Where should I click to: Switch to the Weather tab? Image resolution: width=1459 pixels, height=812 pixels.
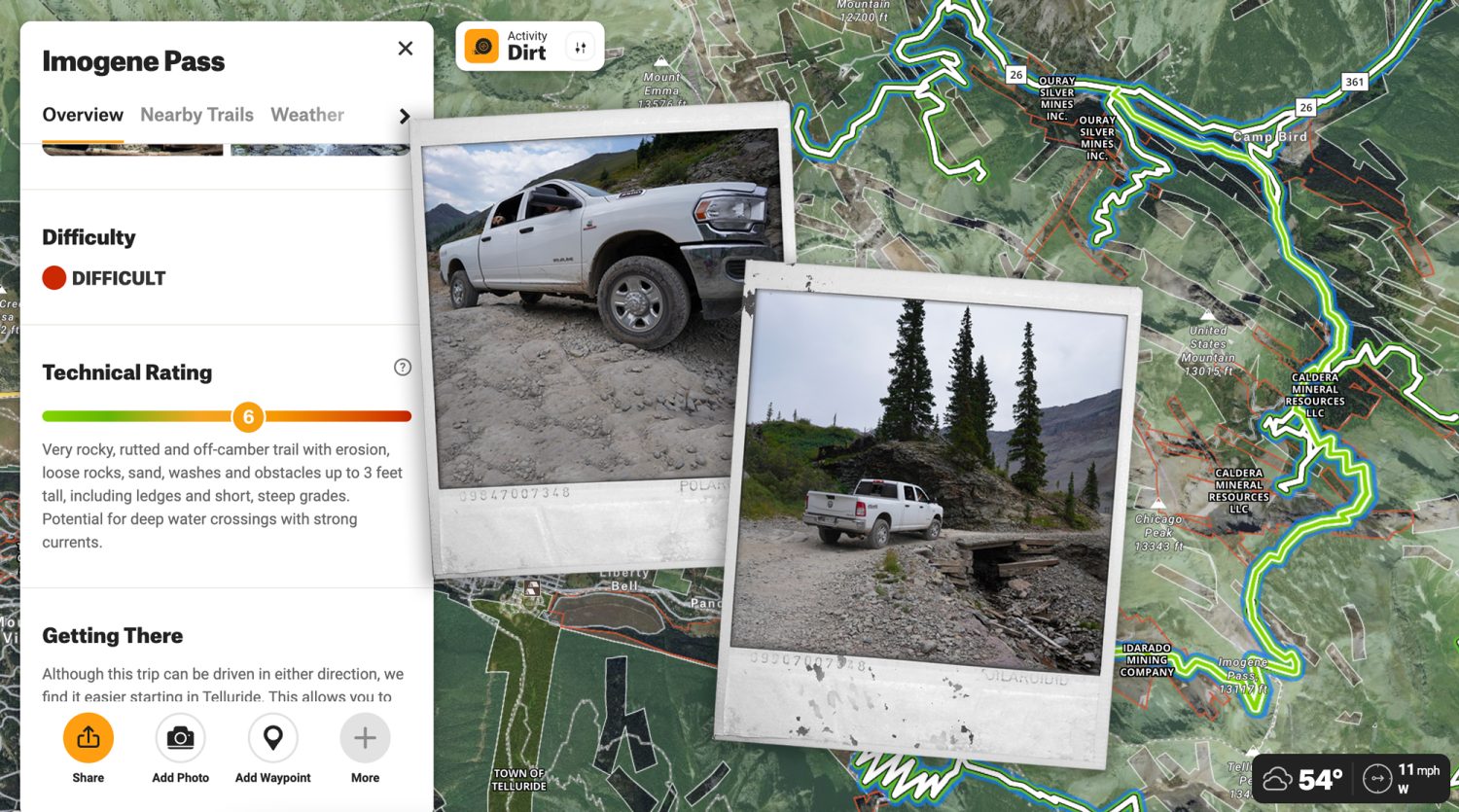point(307,115)
